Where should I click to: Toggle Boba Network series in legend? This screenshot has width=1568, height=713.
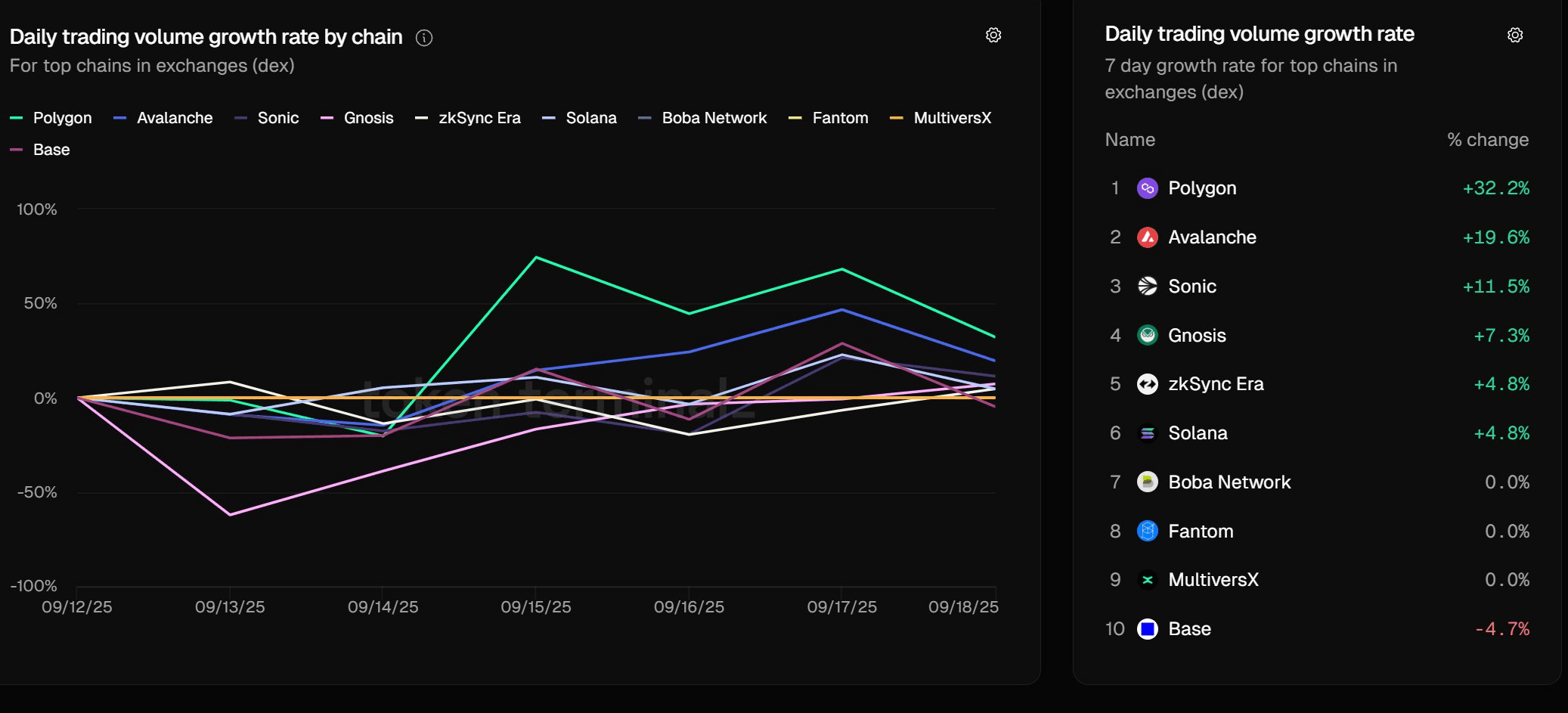click(702, 118)
